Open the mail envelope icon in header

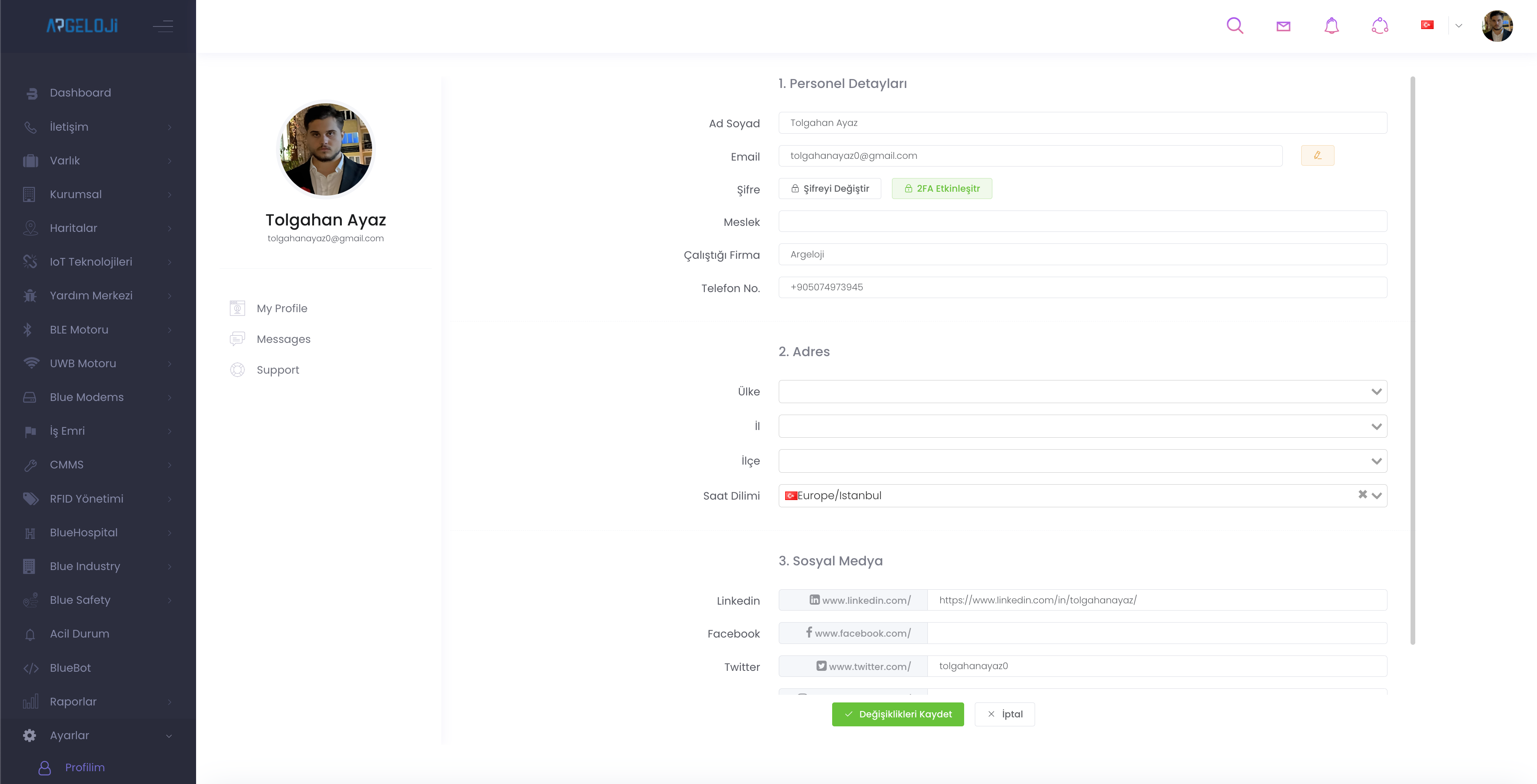(x=1283, y=26)
